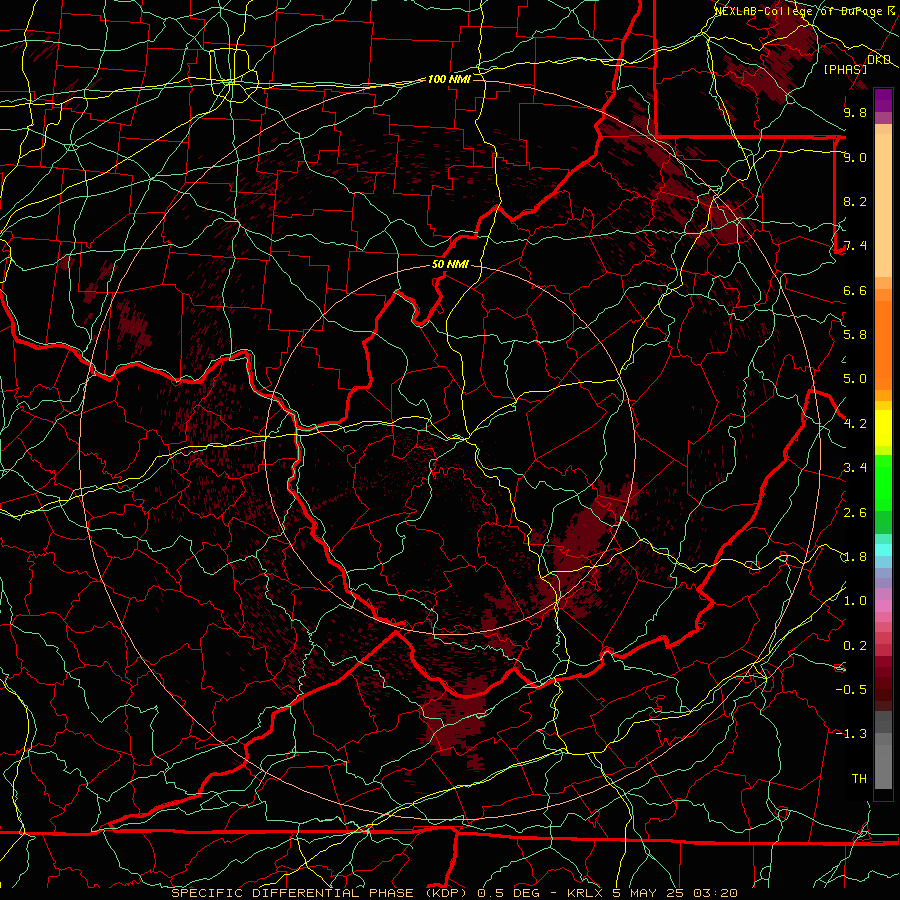Click the purple band at the top of the color bar
900x900 pixels.
(x=883, y=100)
